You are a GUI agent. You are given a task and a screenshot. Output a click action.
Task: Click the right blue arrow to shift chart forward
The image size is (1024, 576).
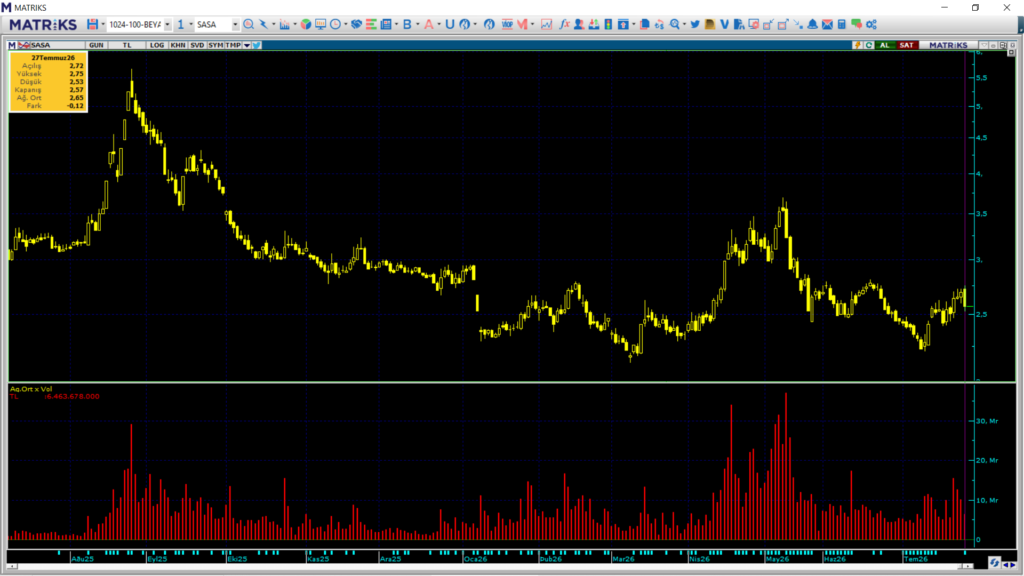pyautogui.click(x=1014, y=565)
